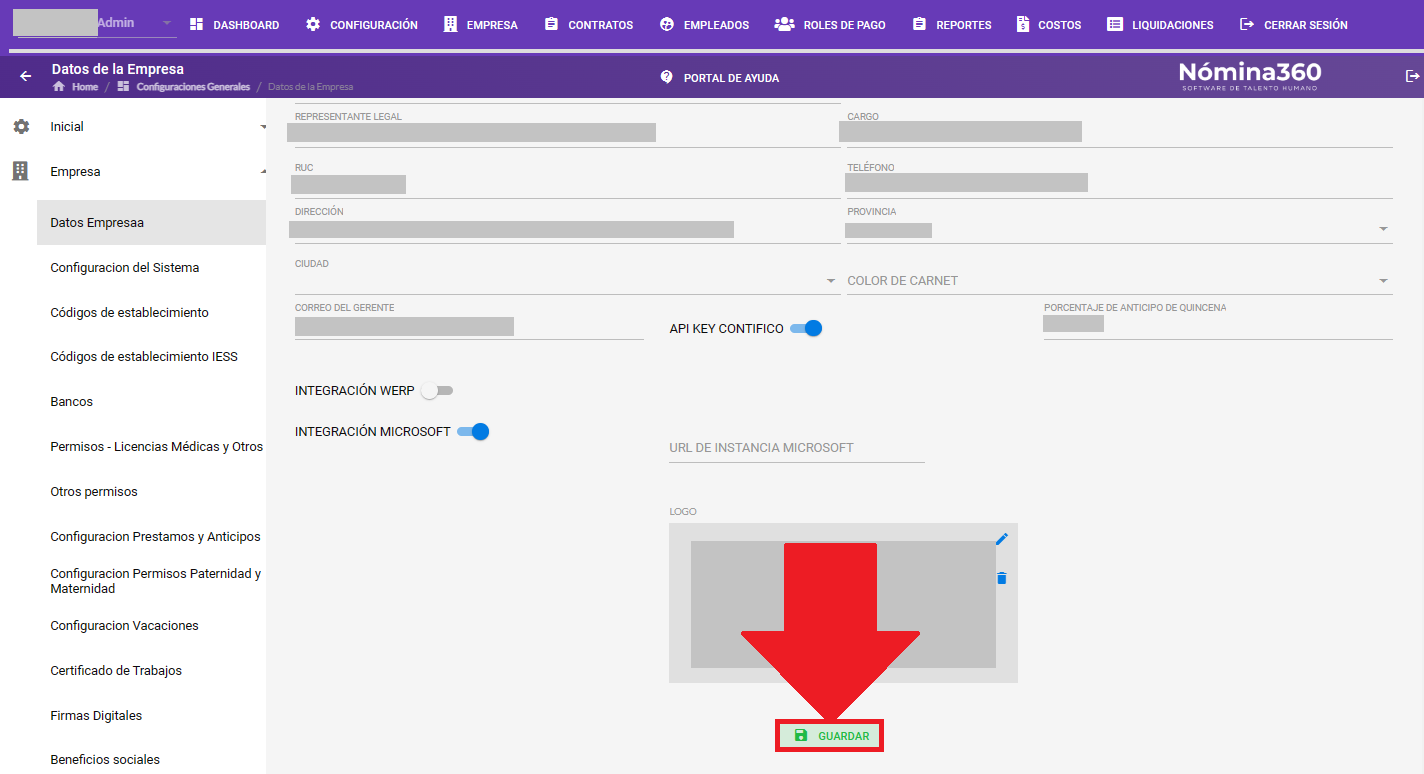Open Códigos de establecimiento IESS
This screenshot has width=1424, height=774.
click(151, 357)
